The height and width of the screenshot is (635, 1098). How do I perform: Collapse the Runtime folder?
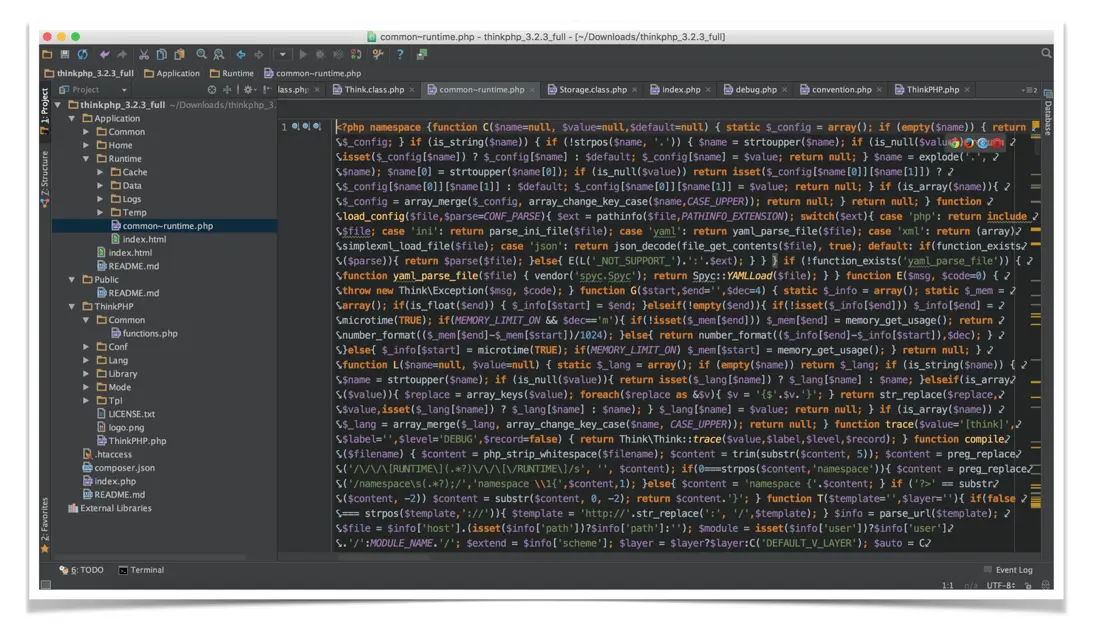86,159
